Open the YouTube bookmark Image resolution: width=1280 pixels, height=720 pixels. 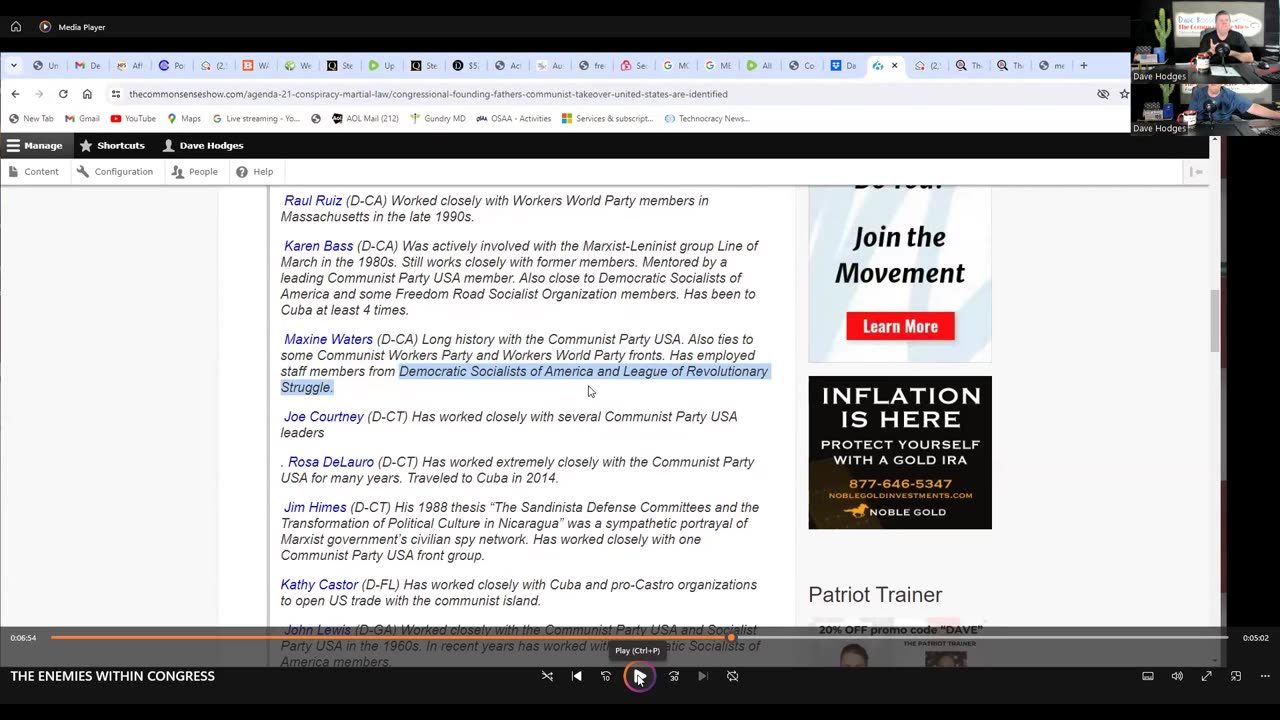(x=133, y=118)
